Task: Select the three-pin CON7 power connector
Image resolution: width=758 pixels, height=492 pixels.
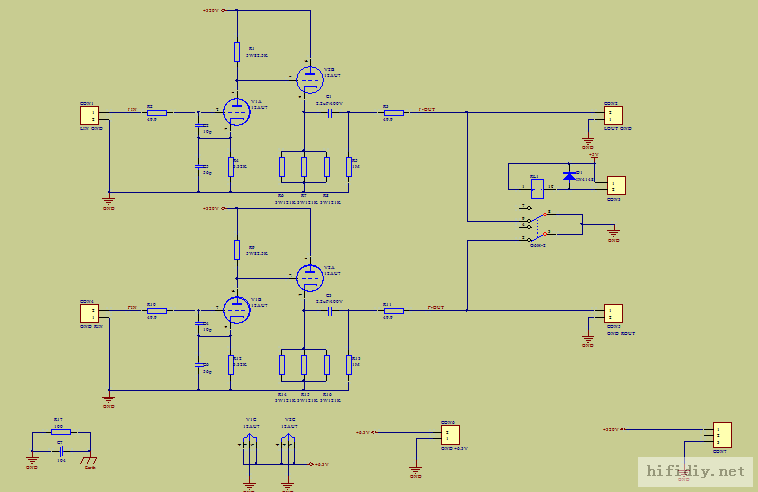Action: click(722, 435)
